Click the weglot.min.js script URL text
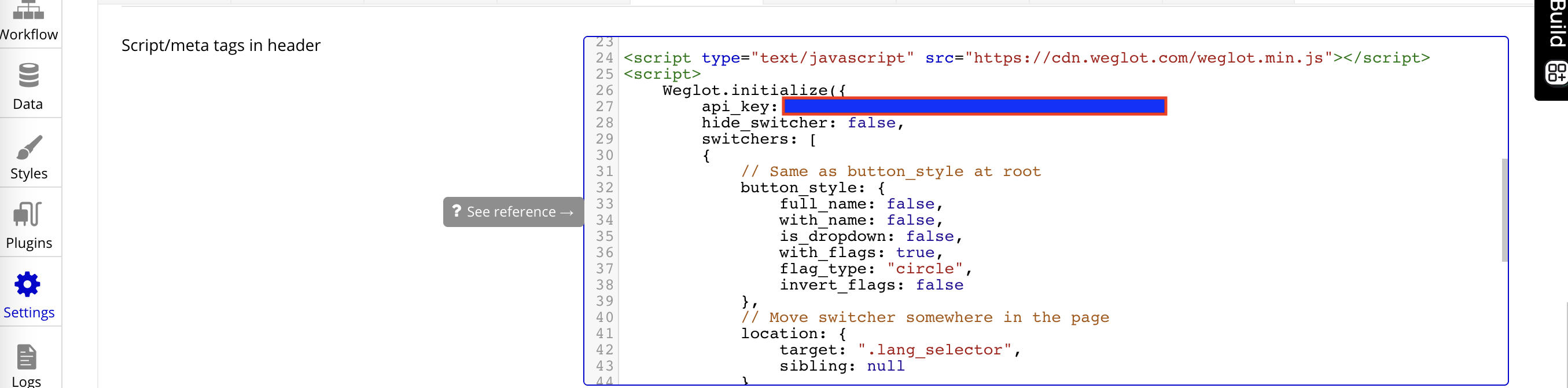The image size is (1568, 388). point(1148,58)
